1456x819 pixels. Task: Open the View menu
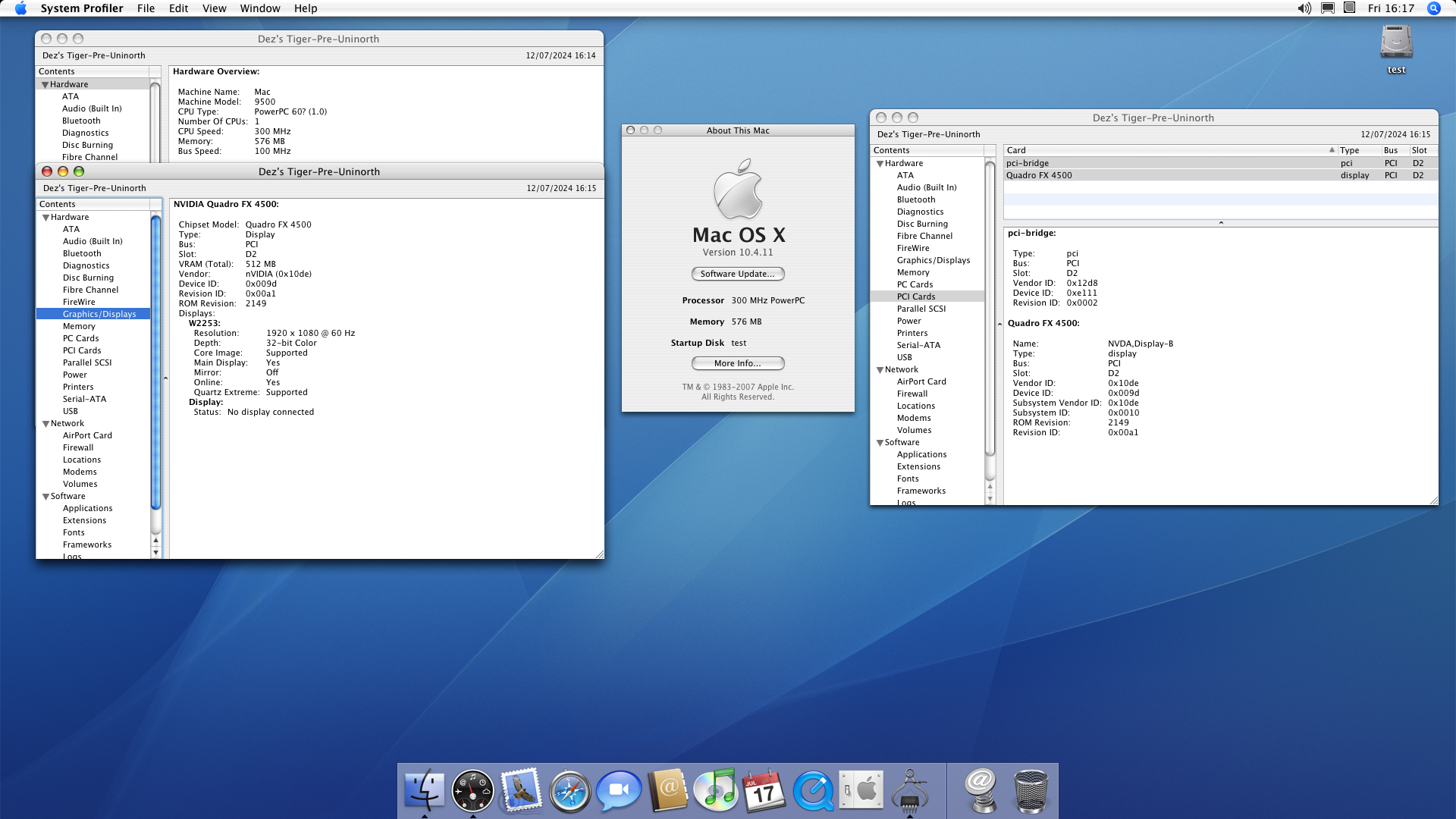point(214,8)
